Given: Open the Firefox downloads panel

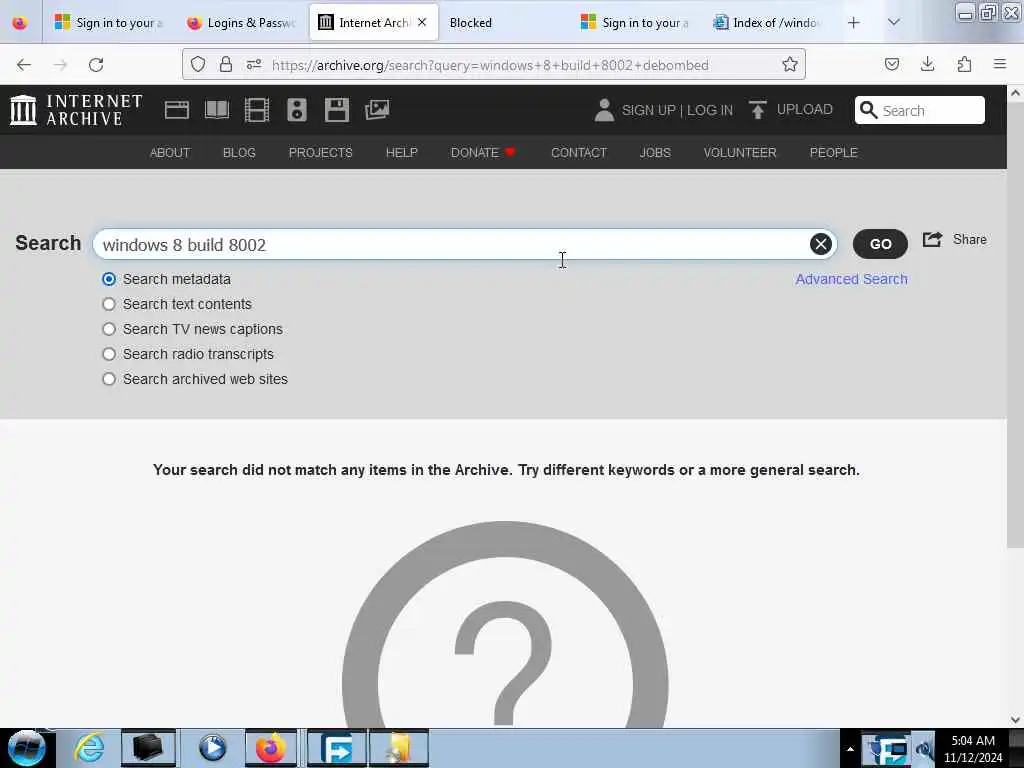Looking at the screenshot, I should tap(927, 65).
